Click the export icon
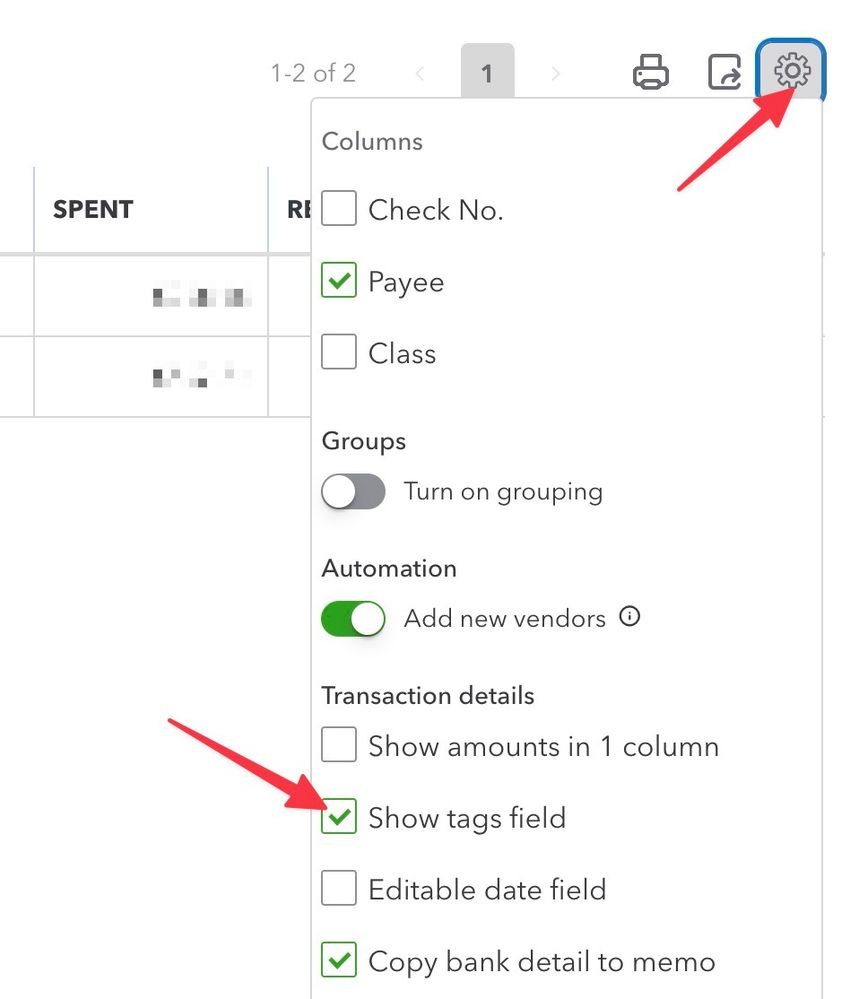Screen dimensions: 850x999 point(724,73)
